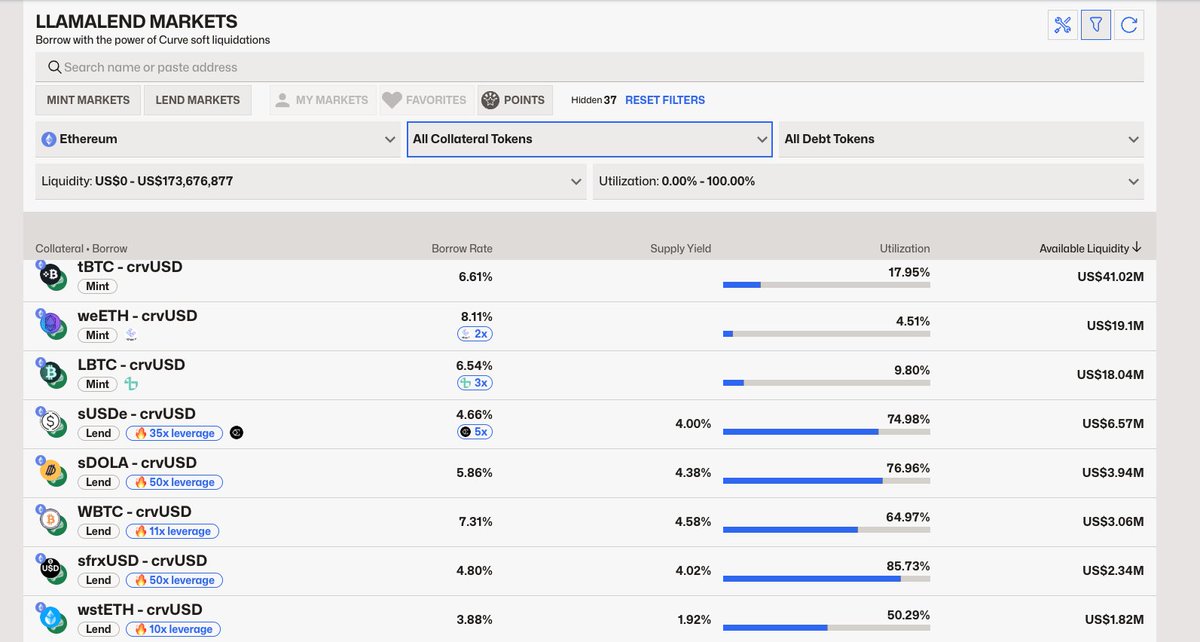The width and height of the screenshot is (1200, 642).
Task: Click the Reset Filters link
Action: pyautogui.click(x=665, y=100)
